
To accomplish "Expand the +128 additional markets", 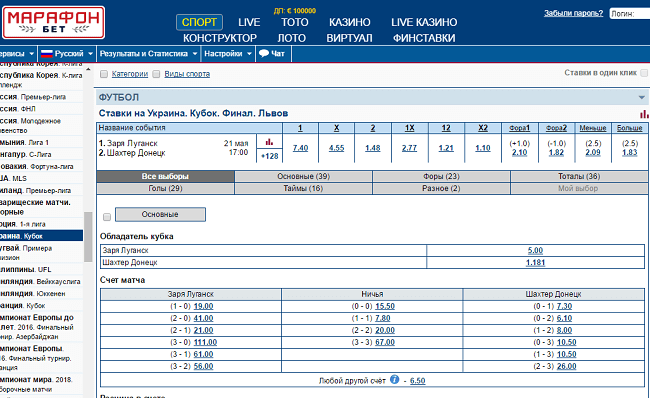I will click(x=269, y=156).
